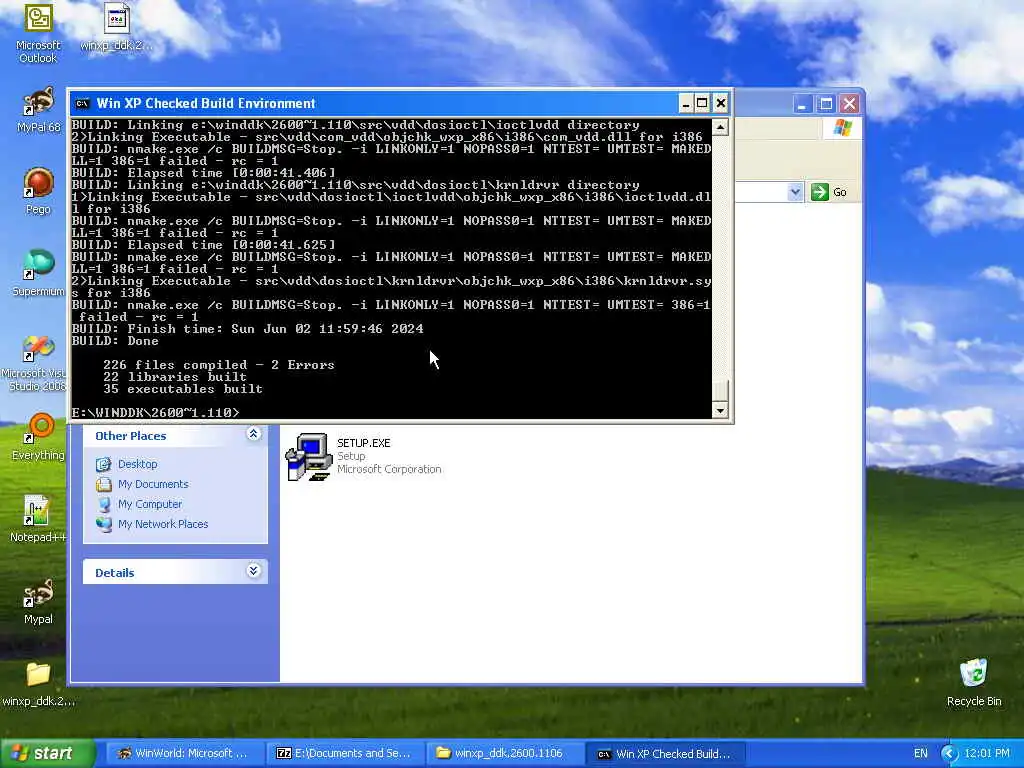Click the Other Places header text
This screenshot has width=1024, height=768.
click(x=131, y=436)
